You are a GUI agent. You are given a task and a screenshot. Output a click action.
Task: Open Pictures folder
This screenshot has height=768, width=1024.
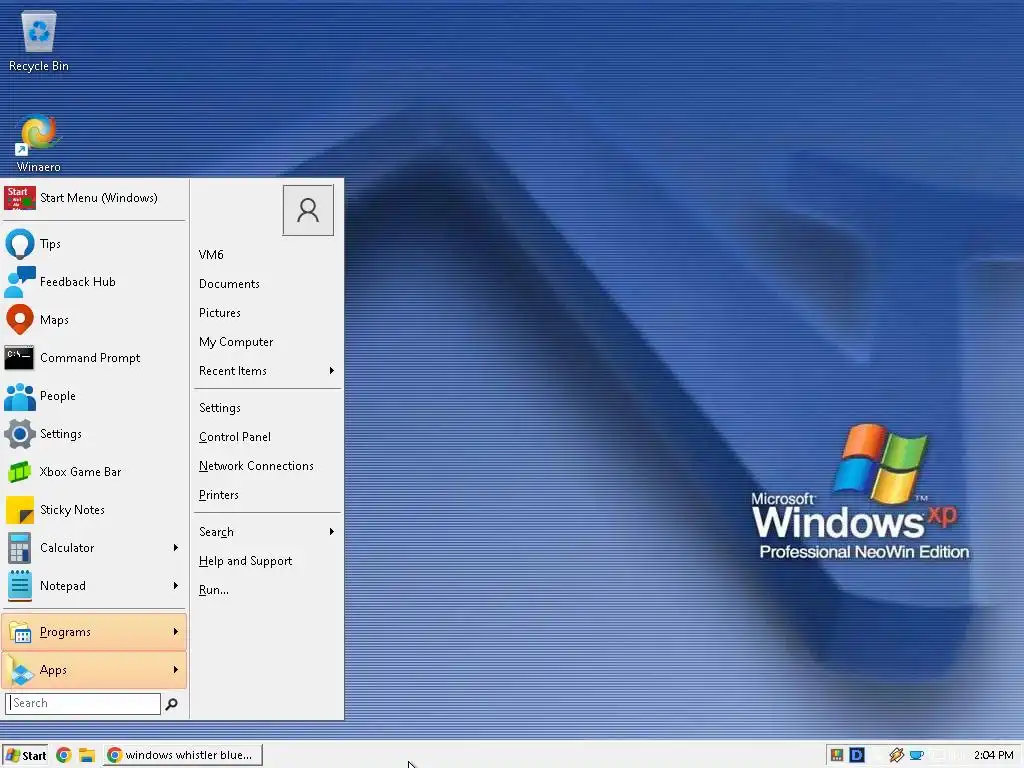pyautogui.click(x=267, y=313)
